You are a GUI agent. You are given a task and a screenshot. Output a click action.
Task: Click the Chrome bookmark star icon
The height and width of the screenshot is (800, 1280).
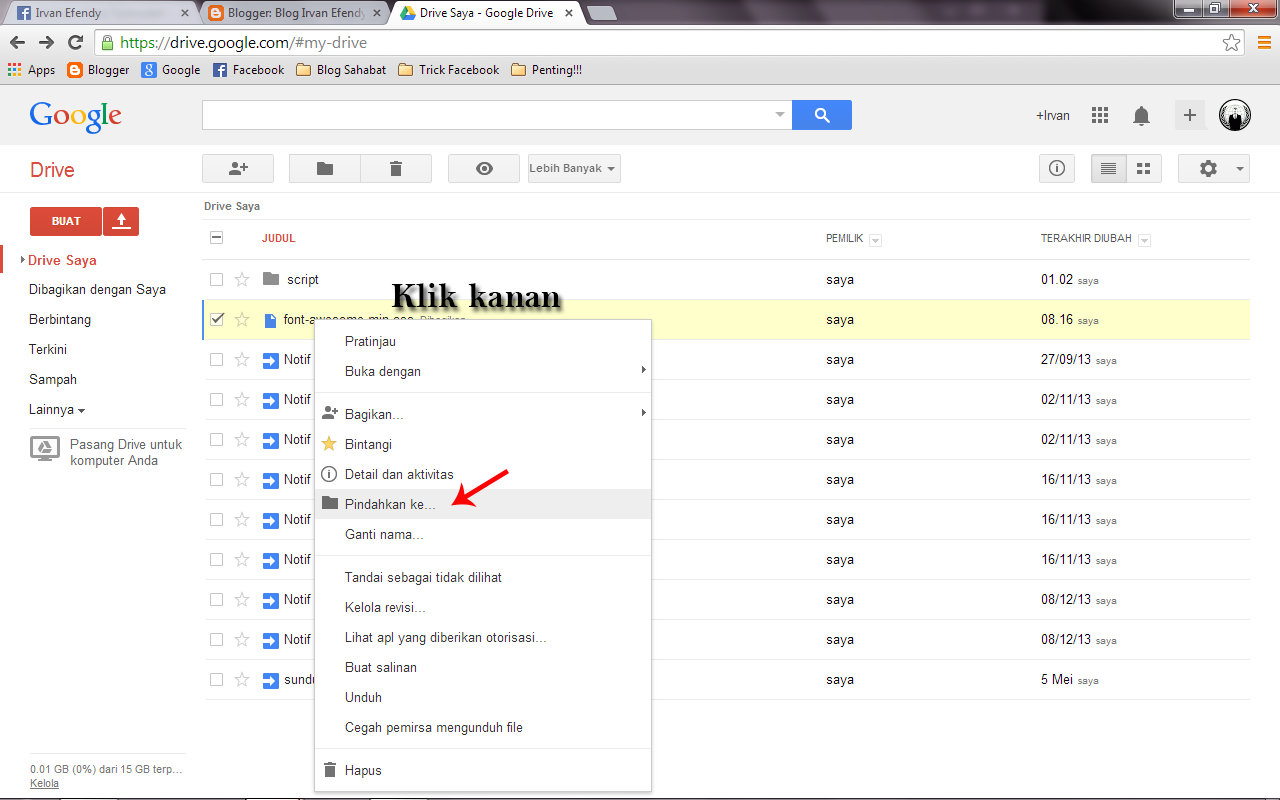tap(1232, 43)
